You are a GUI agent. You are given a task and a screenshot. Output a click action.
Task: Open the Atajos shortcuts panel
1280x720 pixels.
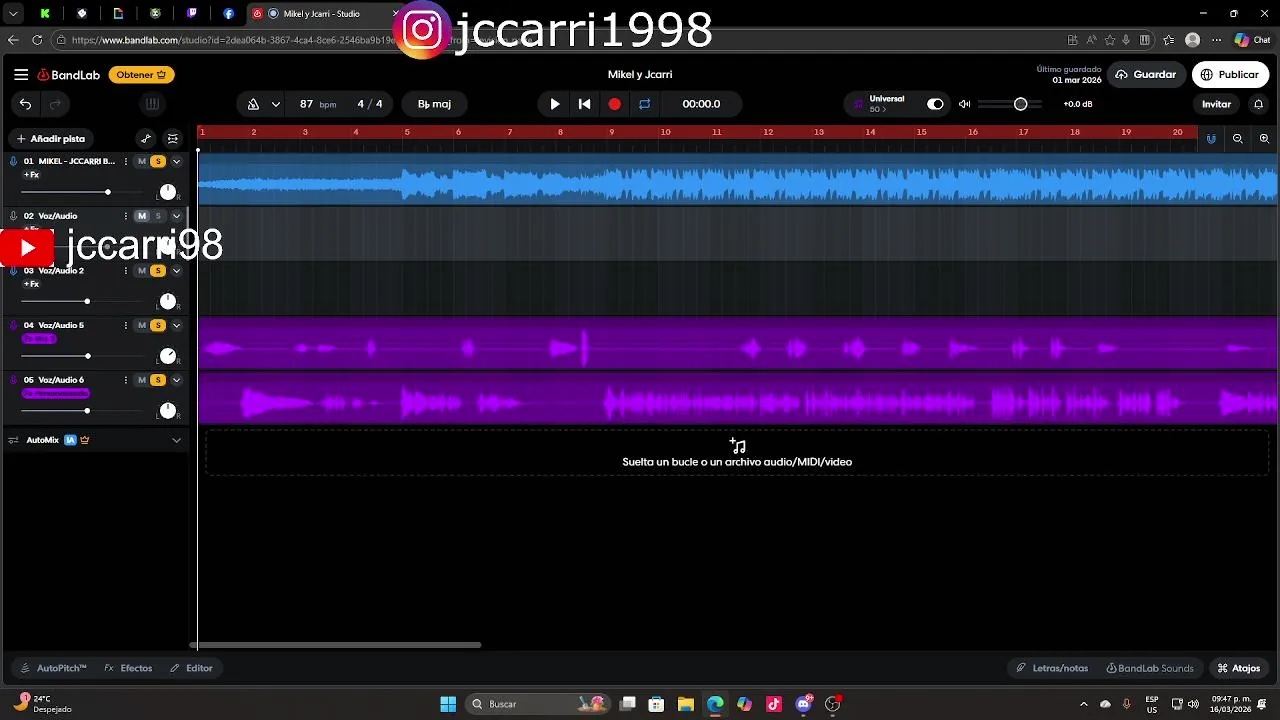point(1239,668)
